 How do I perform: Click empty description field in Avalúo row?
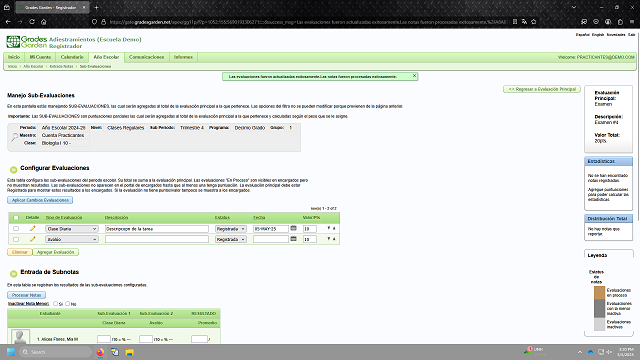click(157, 239)
